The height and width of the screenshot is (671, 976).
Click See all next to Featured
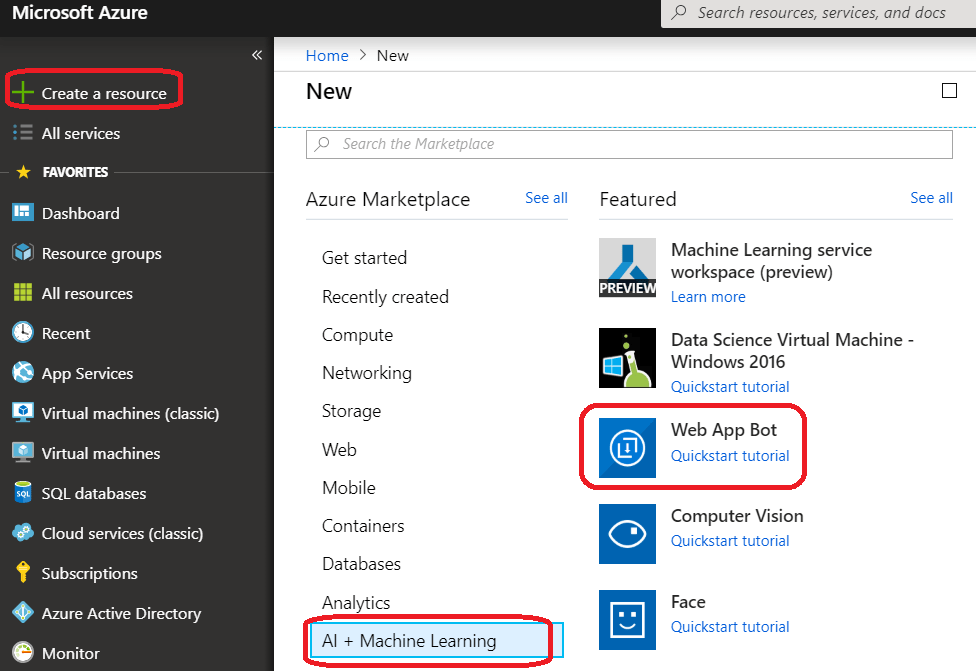coord(931,198)
